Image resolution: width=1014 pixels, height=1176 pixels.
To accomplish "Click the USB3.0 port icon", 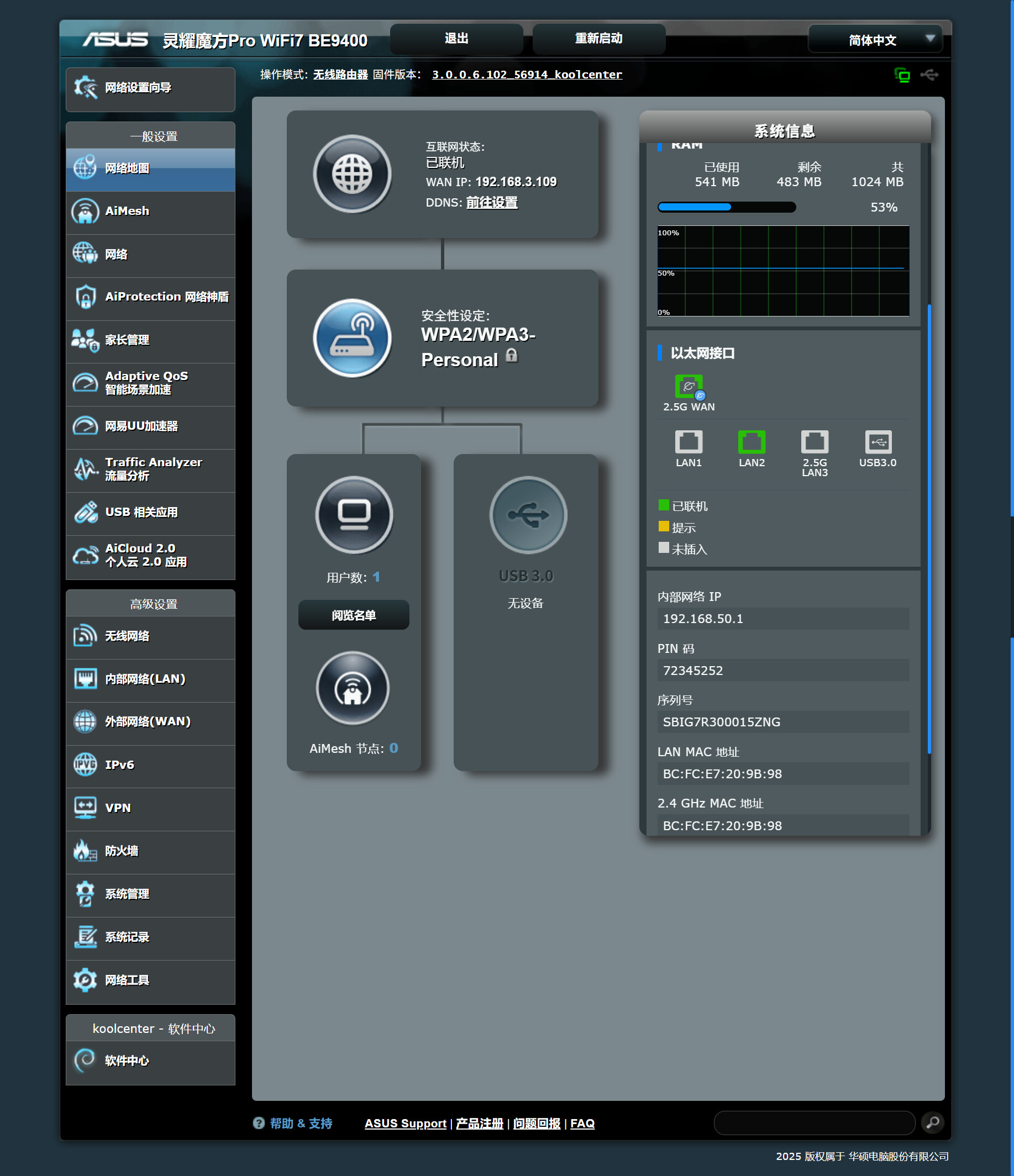I will pos(877,441).
